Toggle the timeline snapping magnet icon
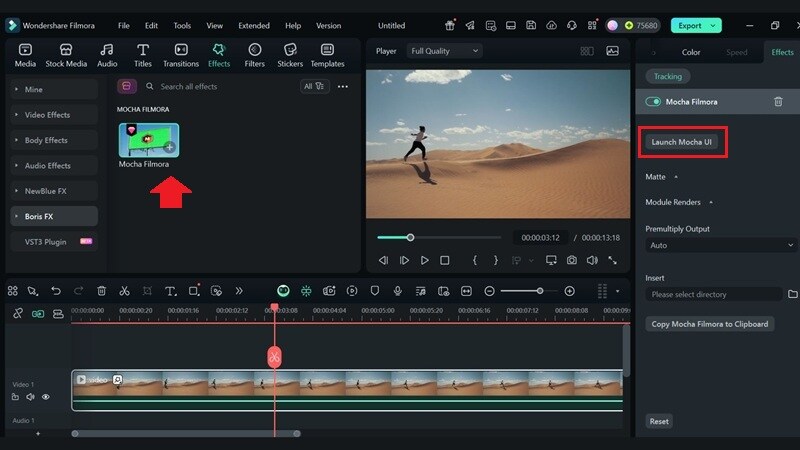The height and width of the screenshot is (450, 800). click(306, 291)
